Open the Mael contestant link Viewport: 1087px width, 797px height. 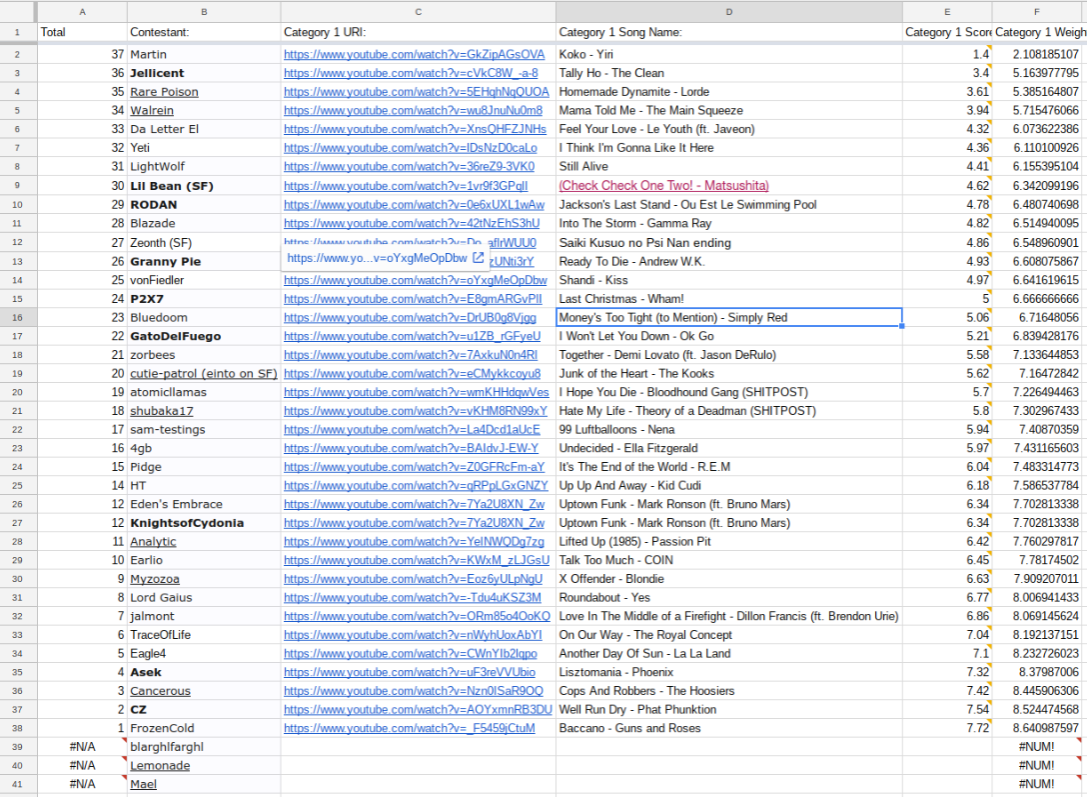coord(144,785)
